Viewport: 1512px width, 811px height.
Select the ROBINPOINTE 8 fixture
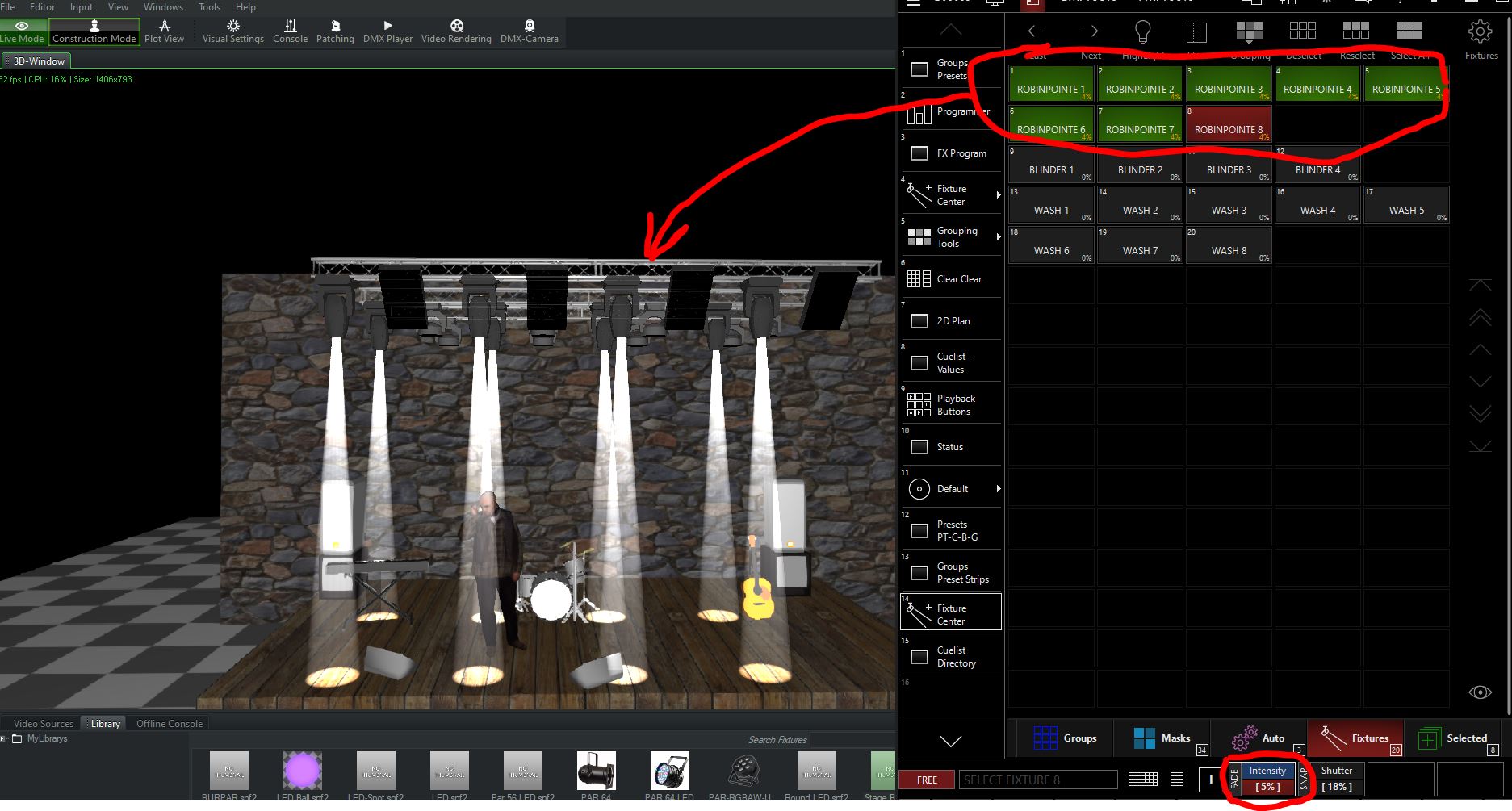(1228, 126)
